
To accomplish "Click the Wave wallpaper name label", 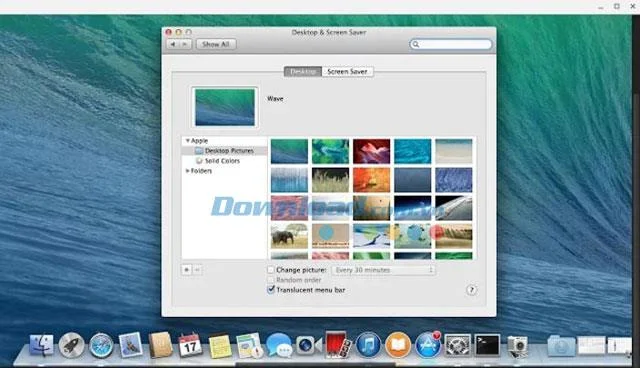I will [x=275, y=99].
